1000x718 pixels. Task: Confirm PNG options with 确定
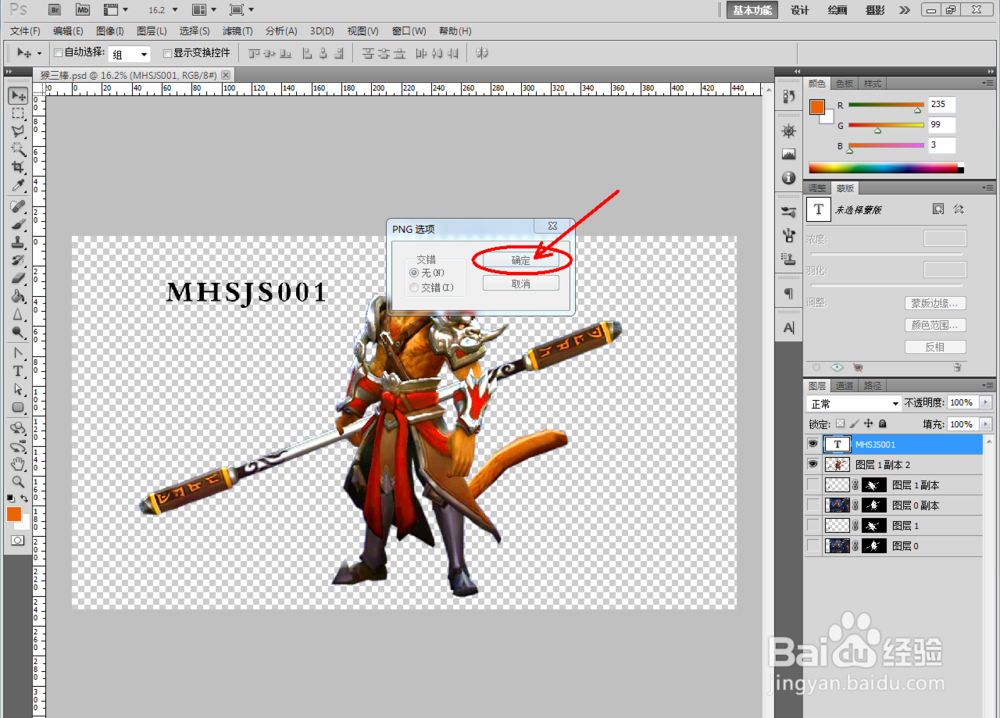[x=520, y=260]
